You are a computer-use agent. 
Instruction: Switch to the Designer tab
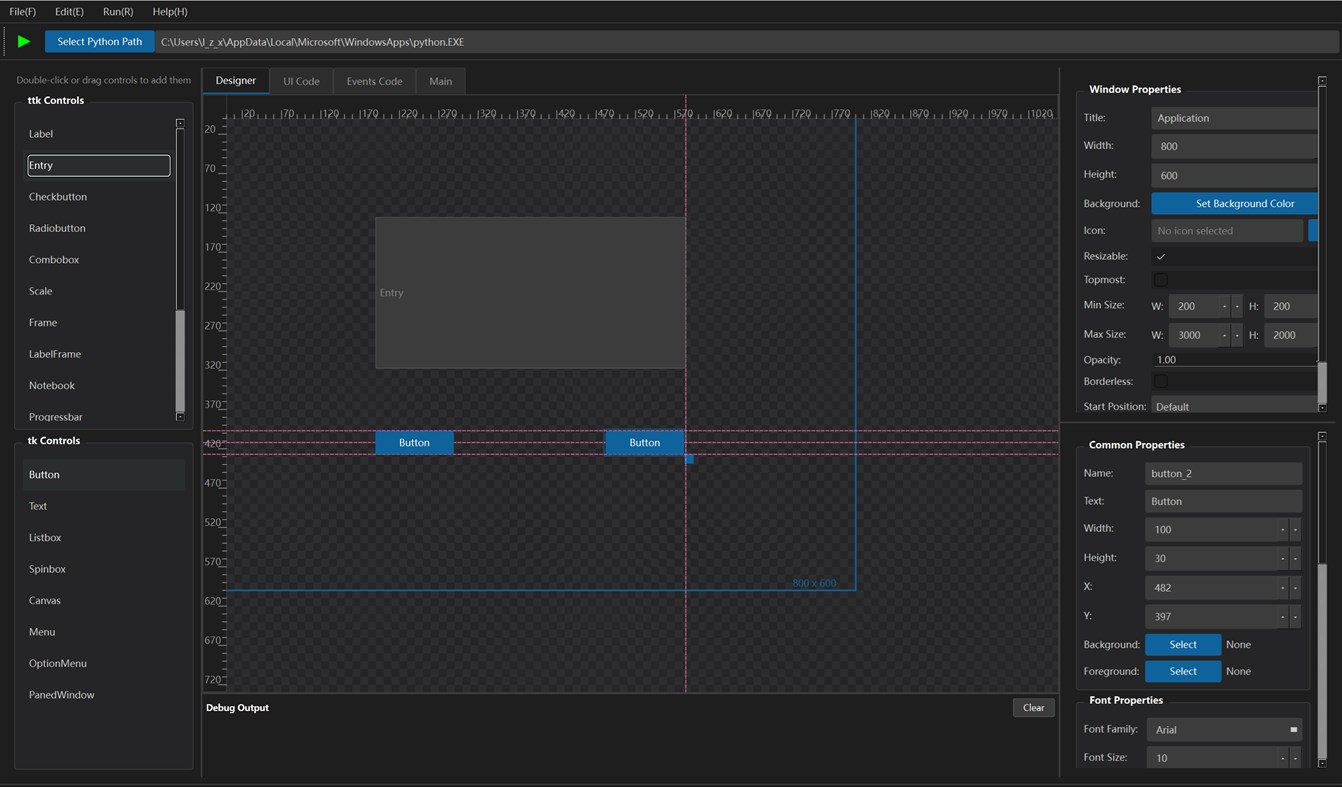tap(236, 81)
